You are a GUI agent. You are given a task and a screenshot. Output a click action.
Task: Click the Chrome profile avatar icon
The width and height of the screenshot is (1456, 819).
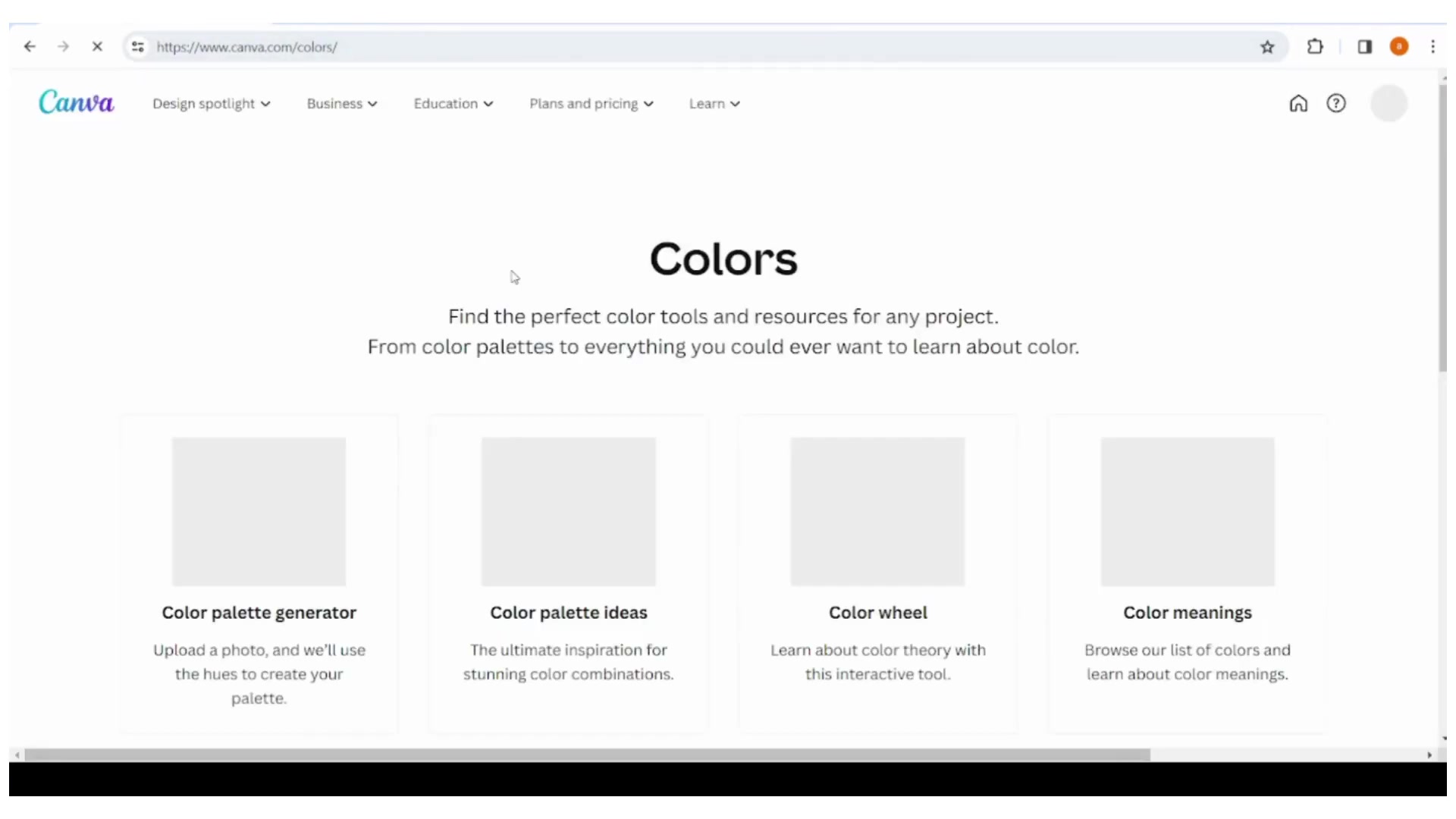(x=1399, y=46)
